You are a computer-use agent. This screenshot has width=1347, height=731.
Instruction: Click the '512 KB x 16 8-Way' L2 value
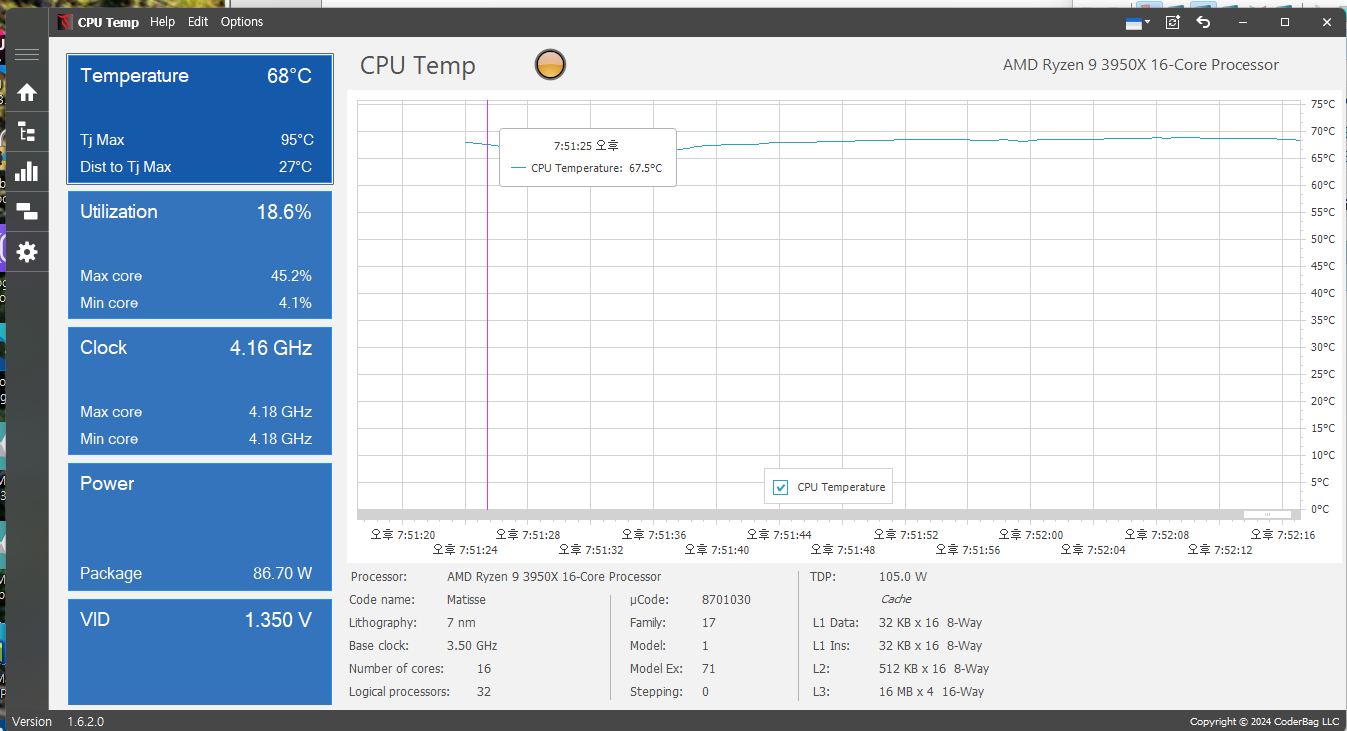coord(934,669)
